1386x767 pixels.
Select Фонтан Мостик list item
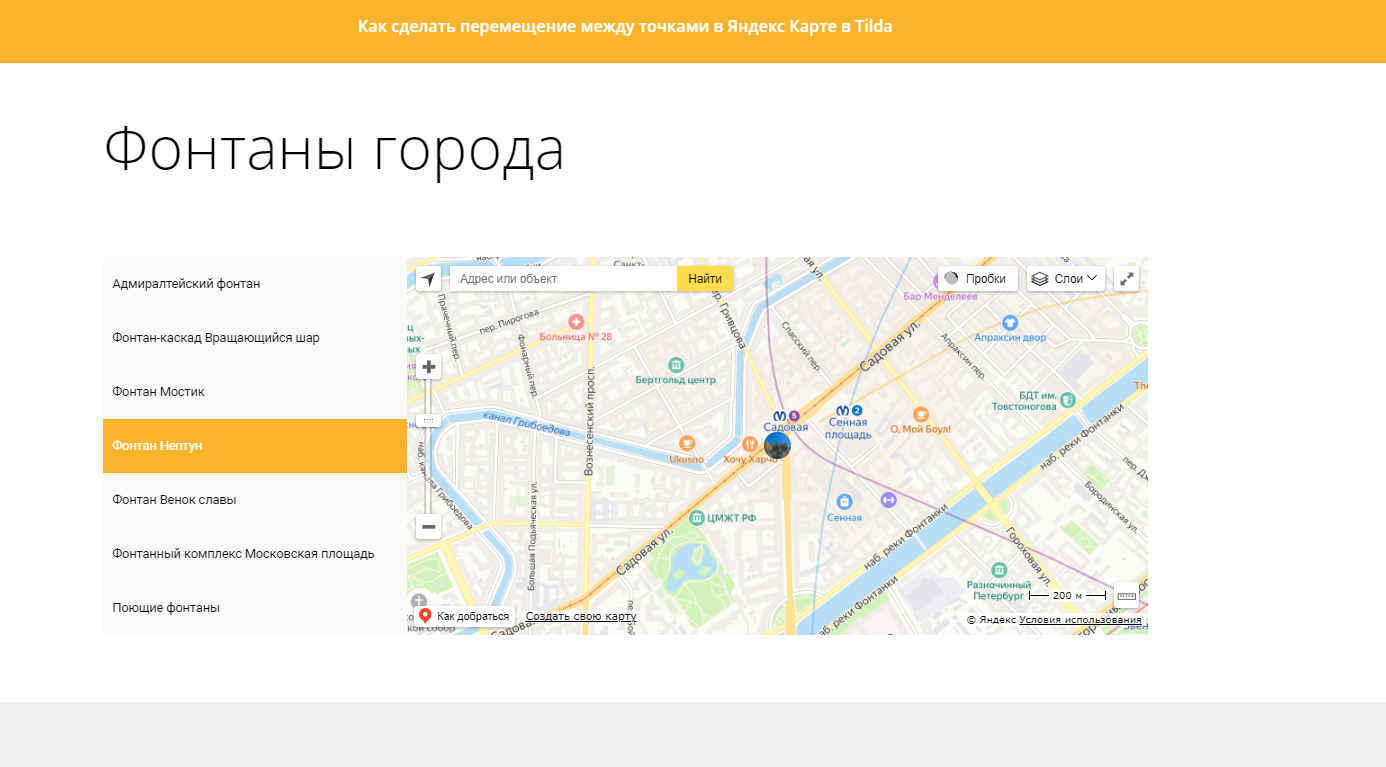pyautogui.click(x=255, y=392)
